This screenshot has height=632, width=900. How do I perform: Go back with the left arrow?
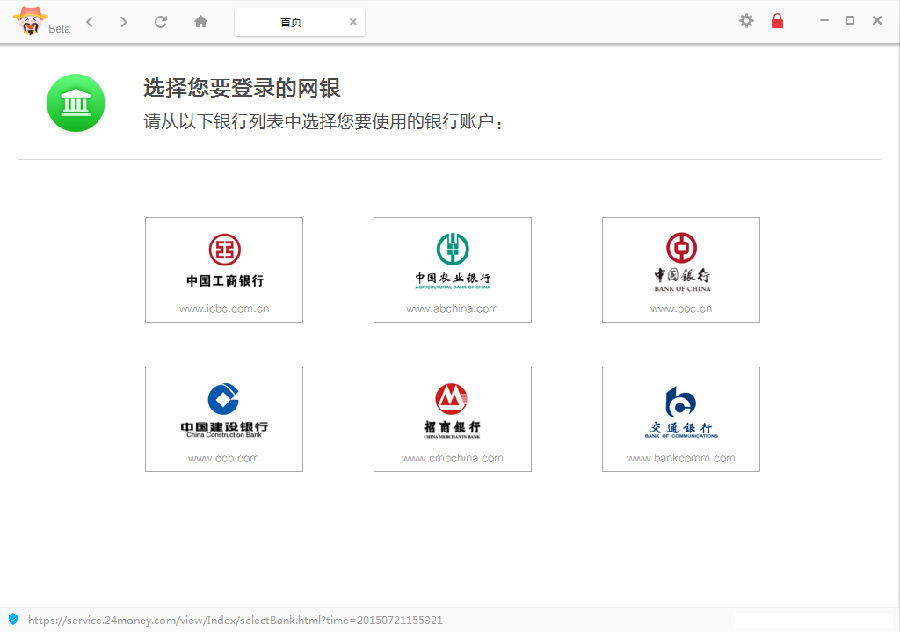[89, 22]
